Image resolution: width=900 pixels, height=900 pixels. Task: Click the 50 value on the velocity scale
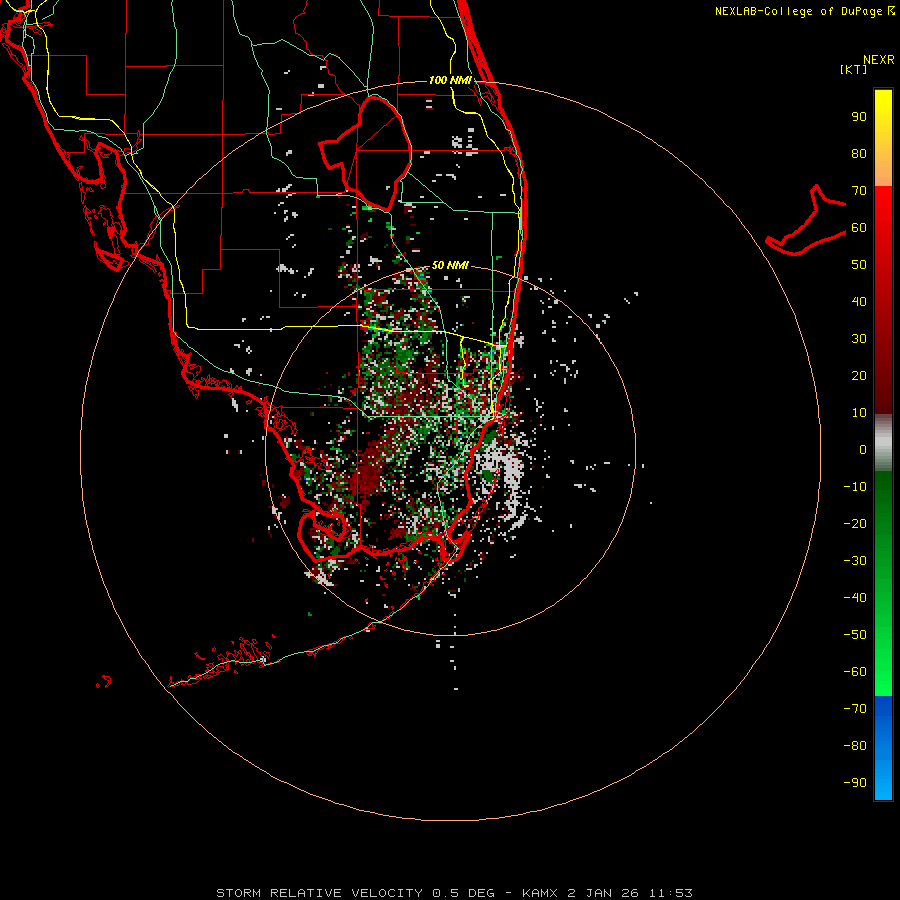[859, 265]
